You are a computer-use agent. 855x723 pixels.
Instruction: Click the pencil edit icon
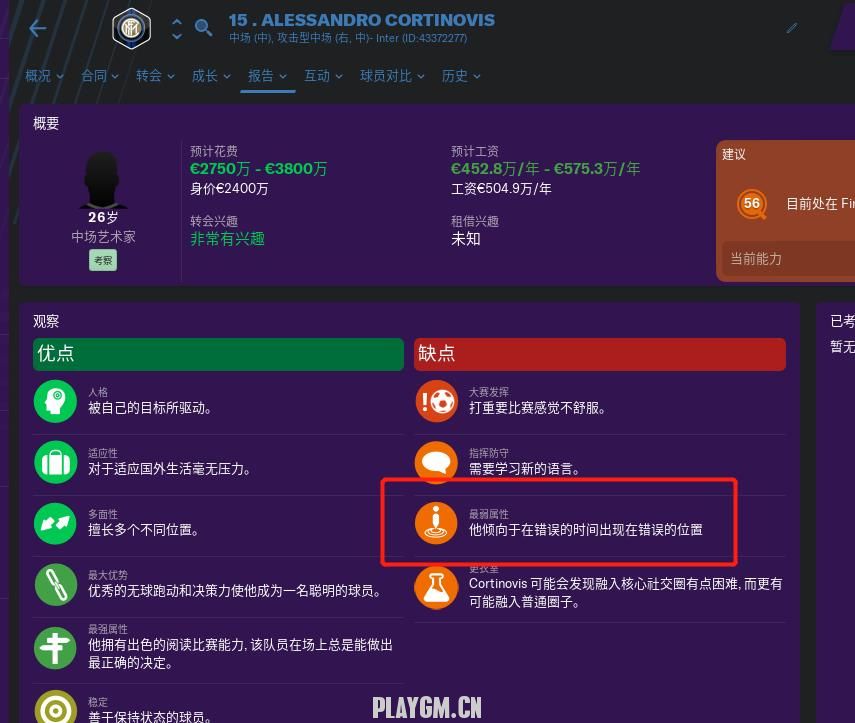click(x=792, y=28)
